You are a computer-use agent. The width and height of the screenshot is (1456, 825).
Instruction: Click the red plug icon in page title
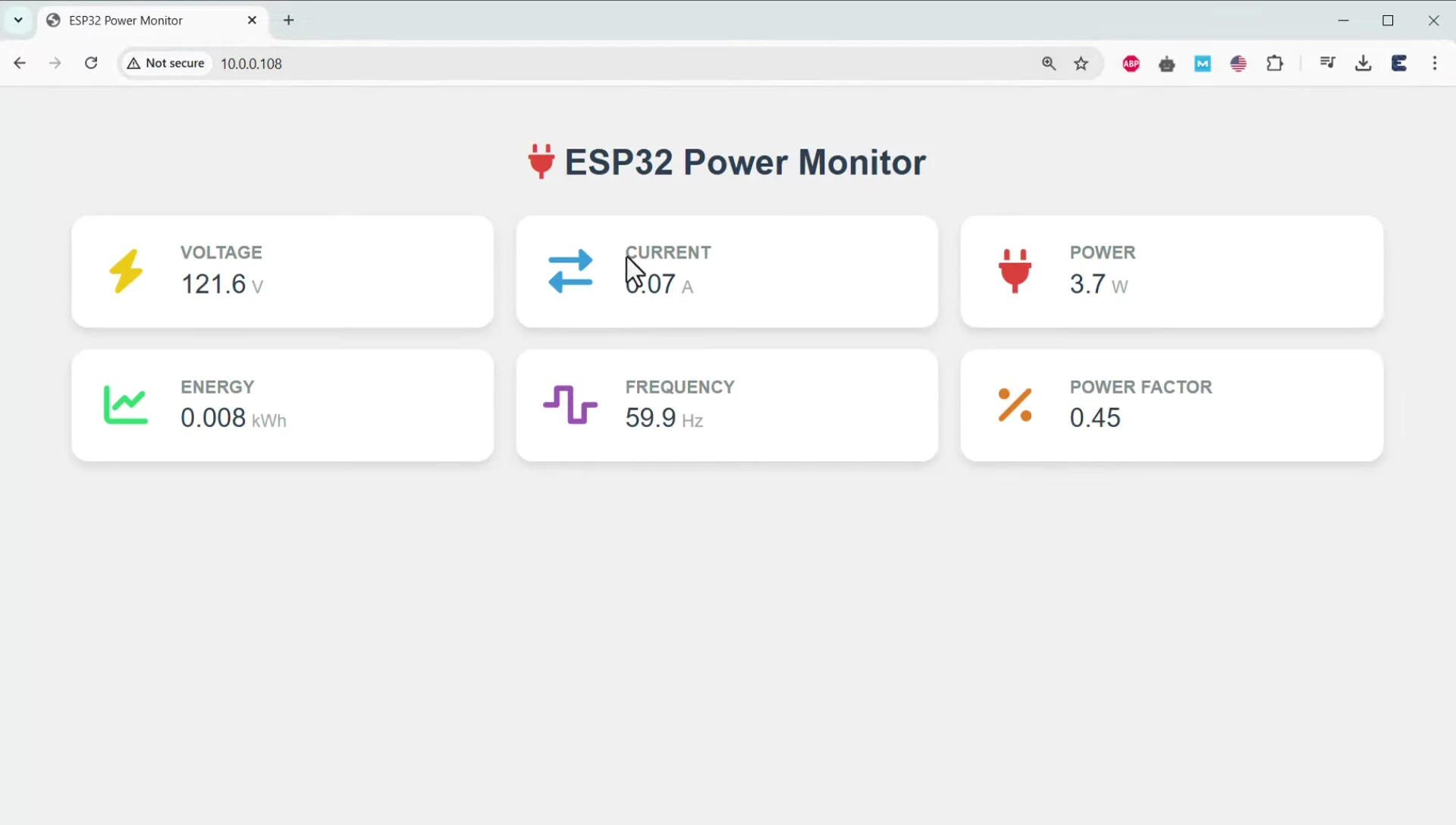coord(541,162)
